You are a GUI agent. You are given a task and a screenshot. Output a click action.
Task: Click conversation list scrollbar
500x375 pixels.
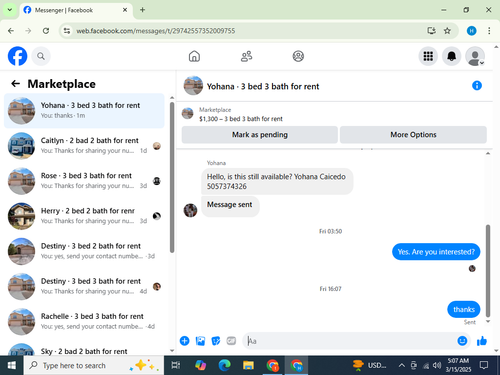(172, 177)
